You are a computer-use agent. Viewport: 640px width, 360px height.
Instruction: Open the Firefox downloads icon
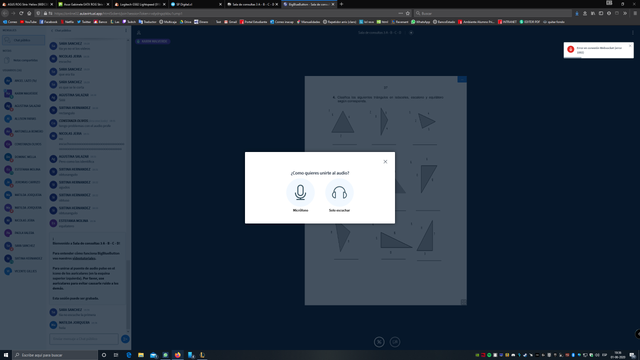click(x=577, y=13)
